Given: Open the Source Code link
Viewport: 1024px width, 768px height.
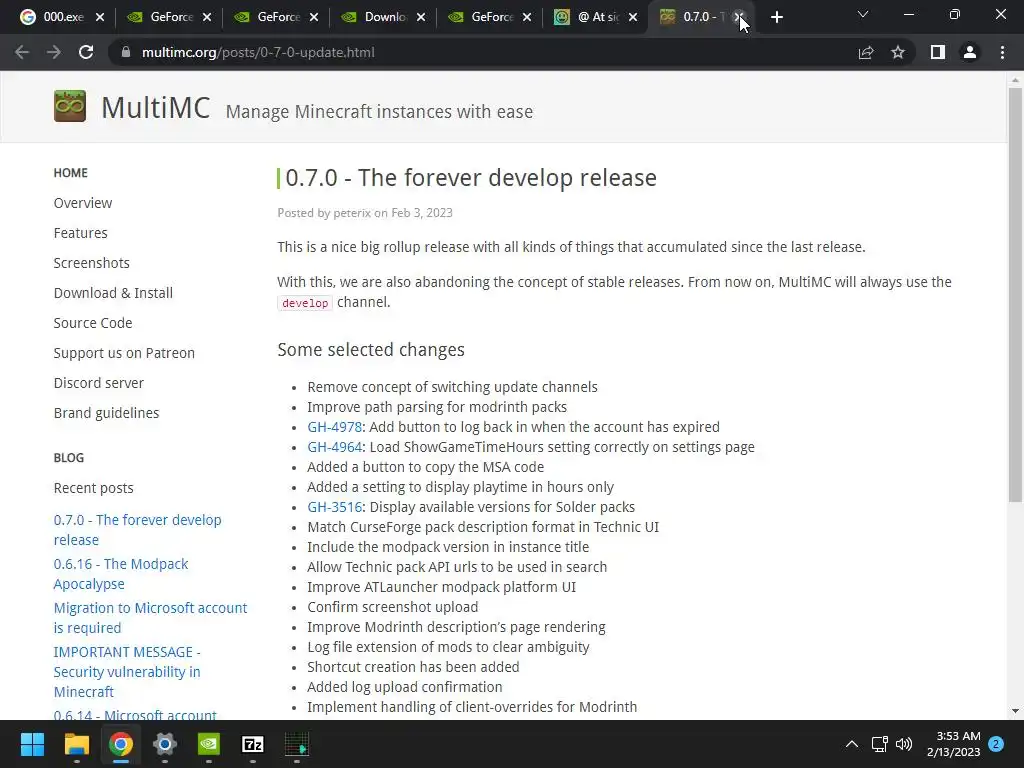Looking at the screenshot, I should [x=93, y=323].
